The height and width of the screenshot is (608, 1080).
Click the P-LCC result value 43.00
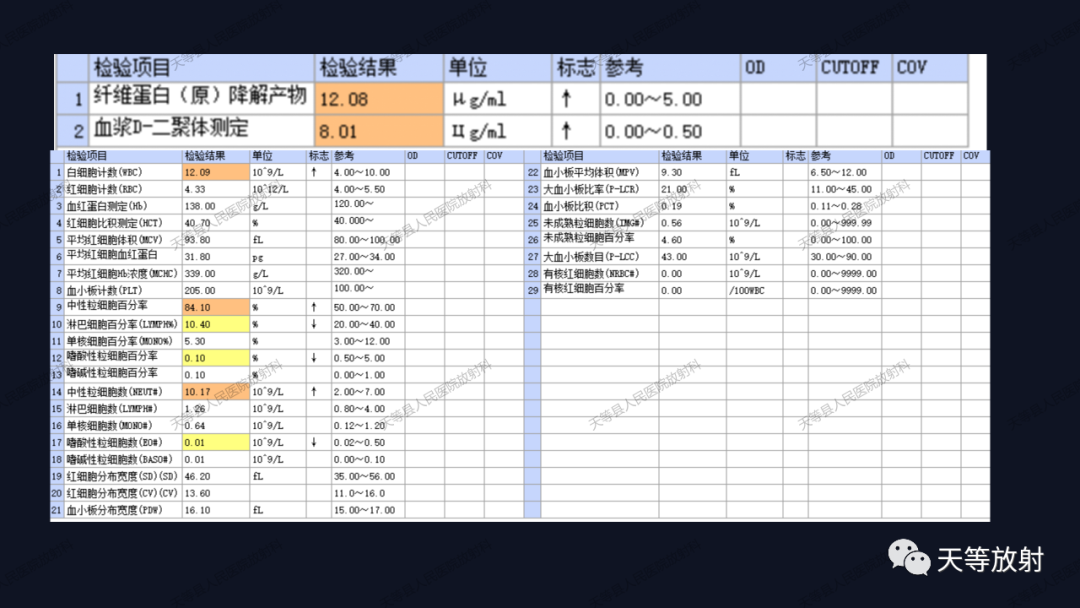[674, 257]
